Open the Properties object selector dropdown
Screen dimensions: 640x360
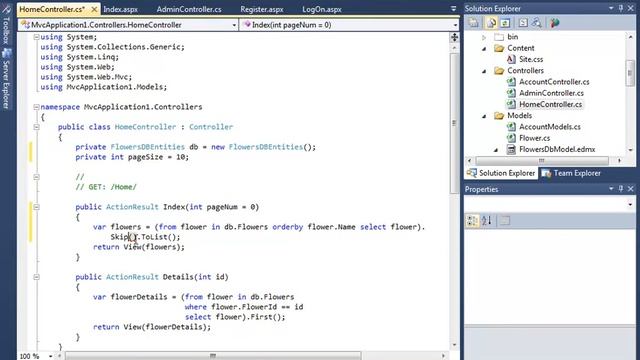point(630,204)
